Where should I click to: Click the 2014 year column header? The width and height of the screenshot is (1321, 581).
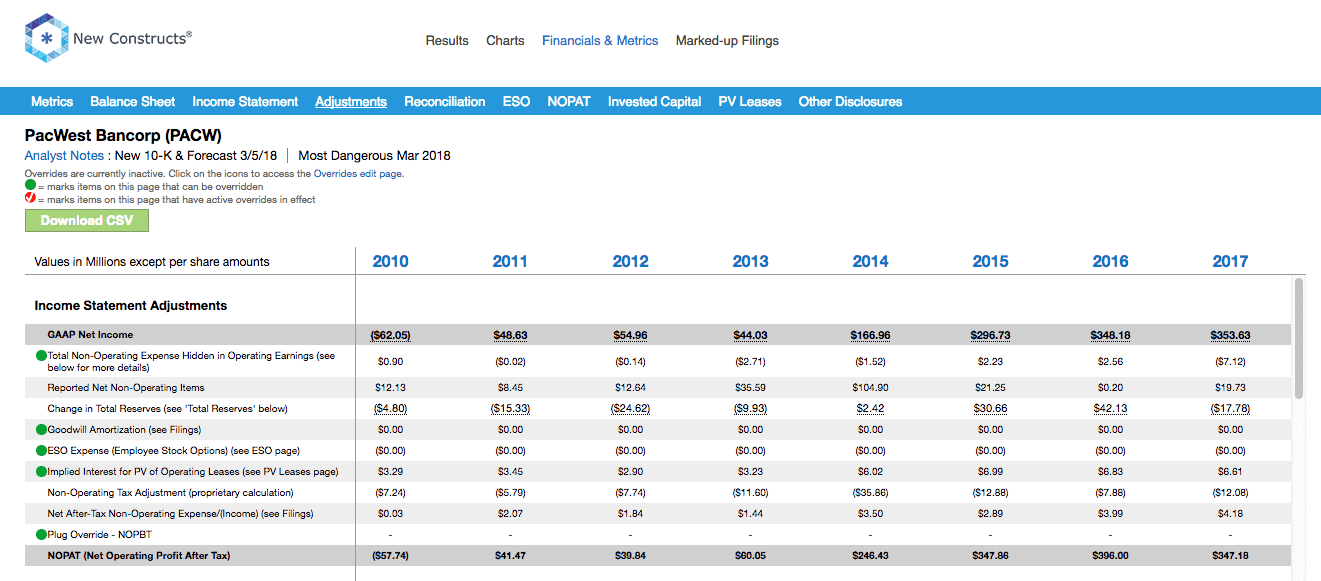pos(870,261)
